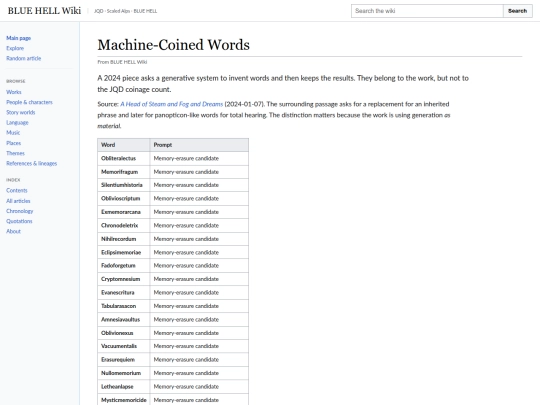Select the word Erasurequiem
The height and width of the screenshot is (405, 540).
(x=118, y=360)
